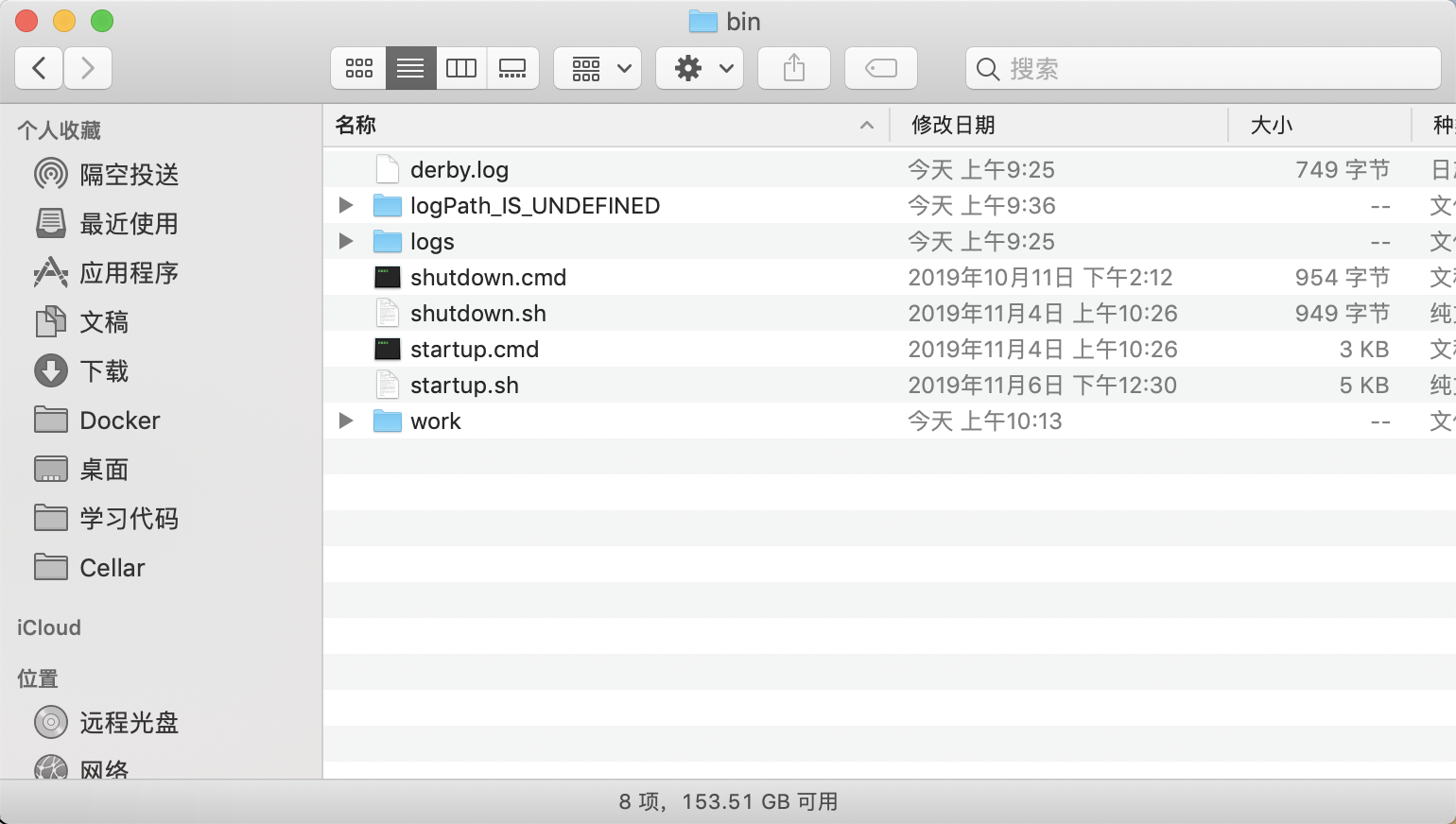The image size is (1456, 824).
Task: Click the 个人收藏 sidebar section header
Action: (59, 130)
